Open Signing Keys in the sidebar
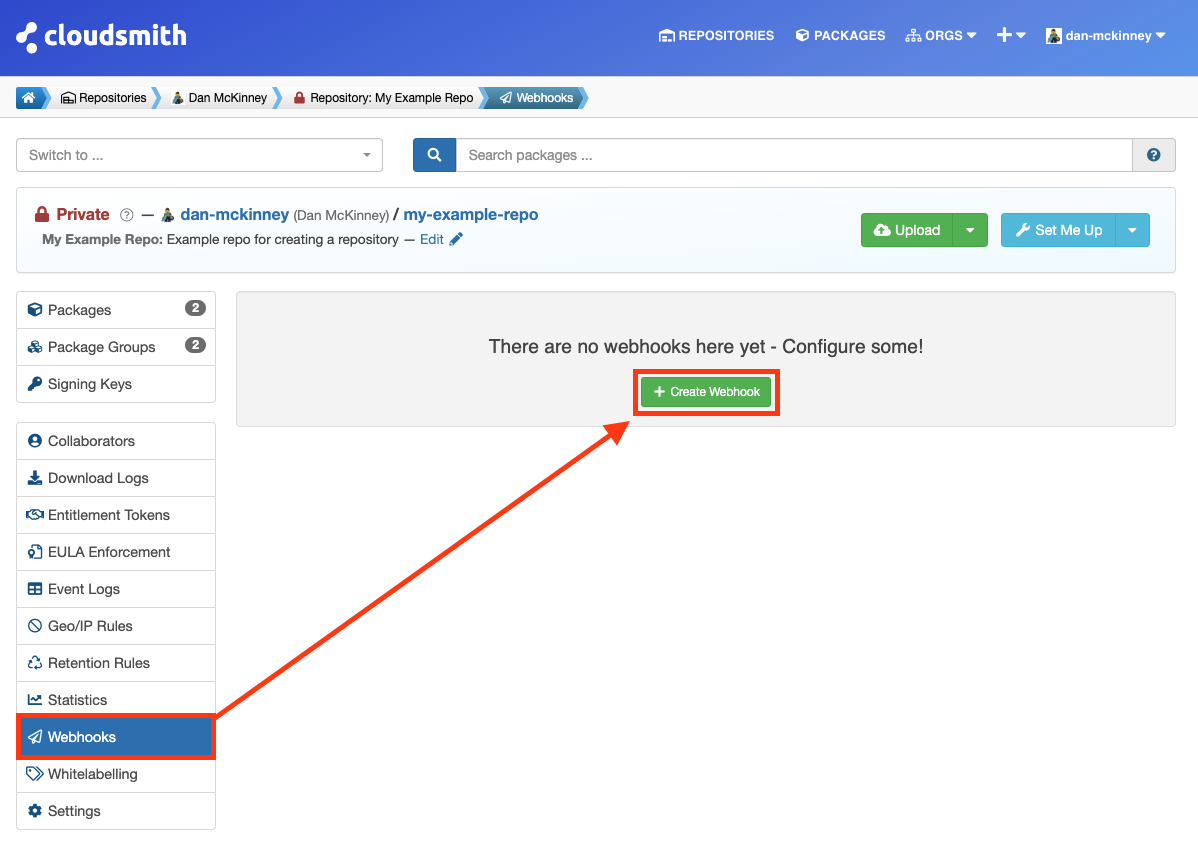1198x854 pixels. coord(116,384)
